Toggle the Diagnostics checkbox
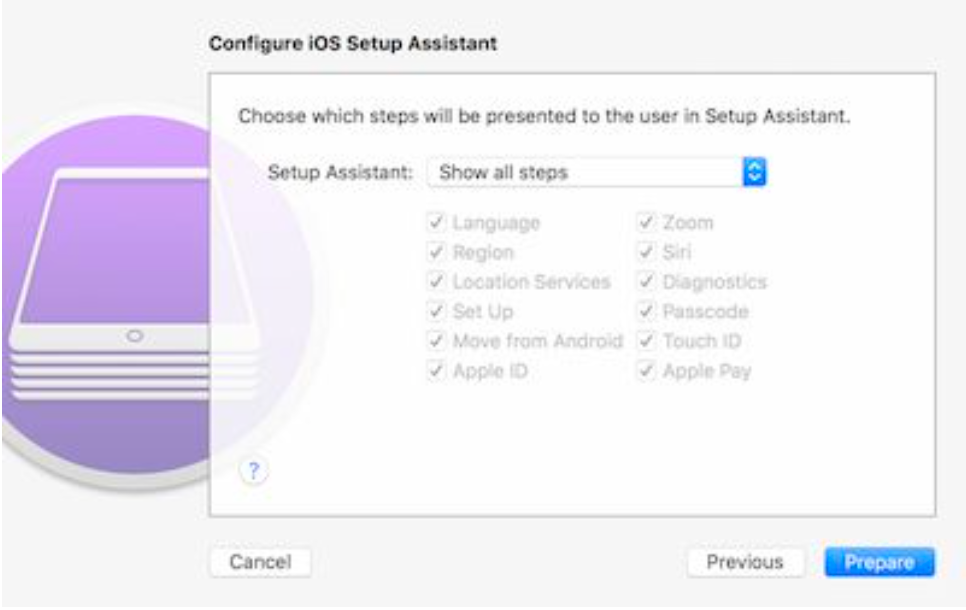The width and height of the screenshot is (966, 610). pyautogui.click(x=646, y=282)
